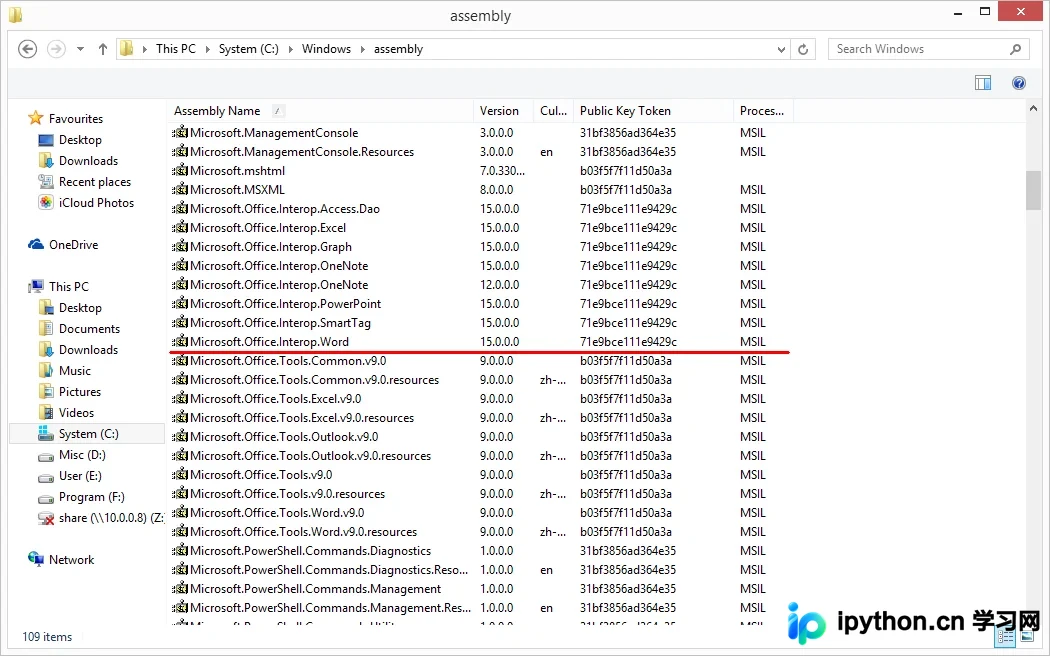Select Microsoft.Office.Tools.Excel.v9.0.resources row
Viewport: 1050px width, 656px height.
(x=302, y=418)
